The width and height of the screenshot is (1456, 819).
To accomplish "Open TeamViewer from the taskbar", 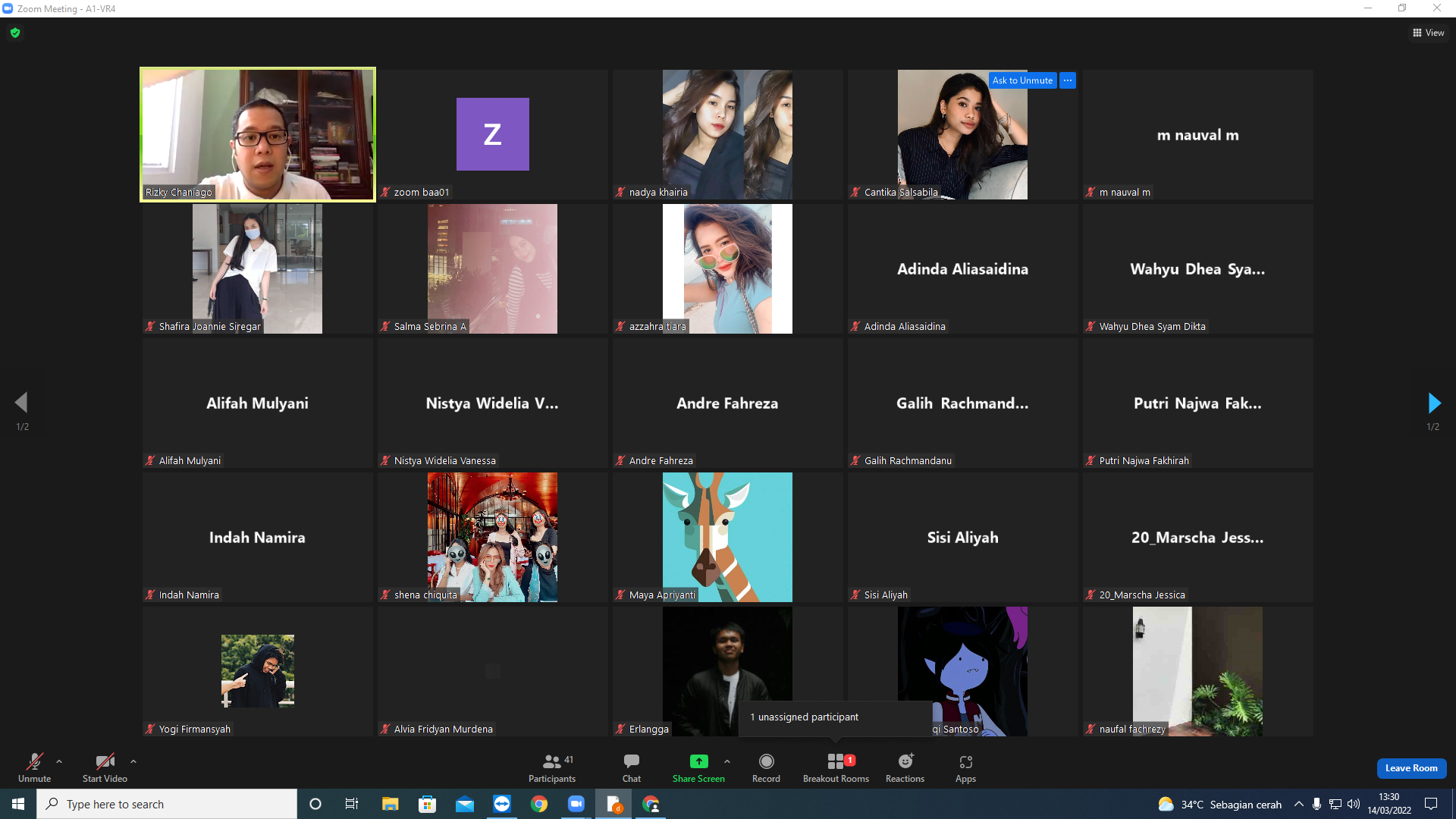I will (x=502, y=804).
